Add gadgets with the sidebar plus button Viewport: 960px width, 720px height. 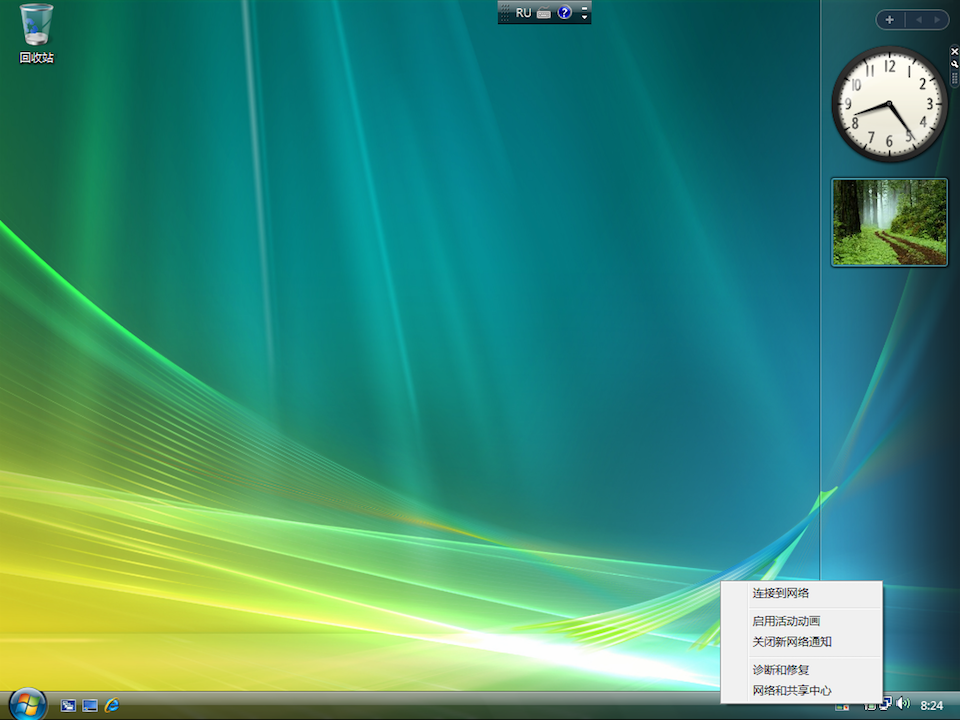click(x=890, y=20)
